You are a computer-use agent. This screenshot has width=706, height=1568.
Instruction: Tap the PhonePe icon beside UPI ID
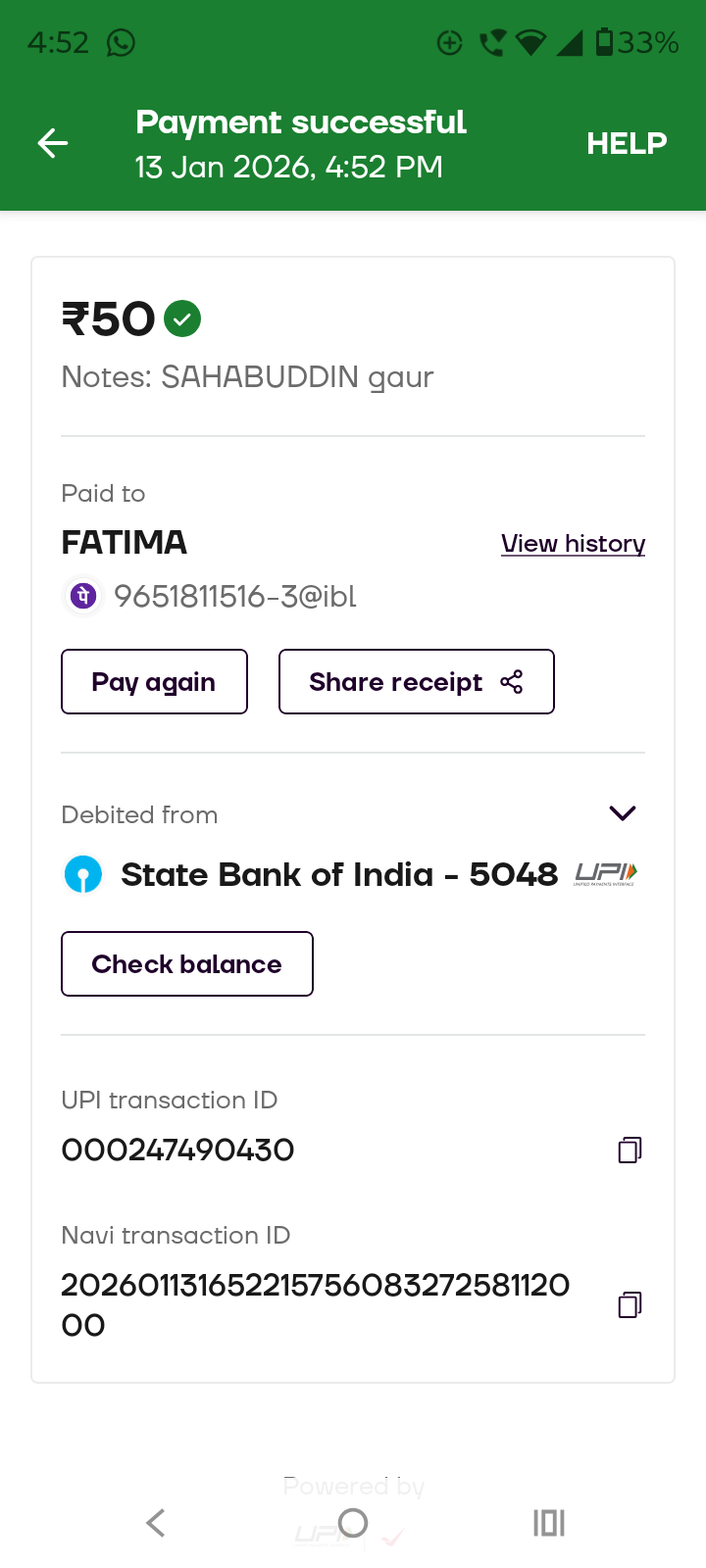[83, 596]
